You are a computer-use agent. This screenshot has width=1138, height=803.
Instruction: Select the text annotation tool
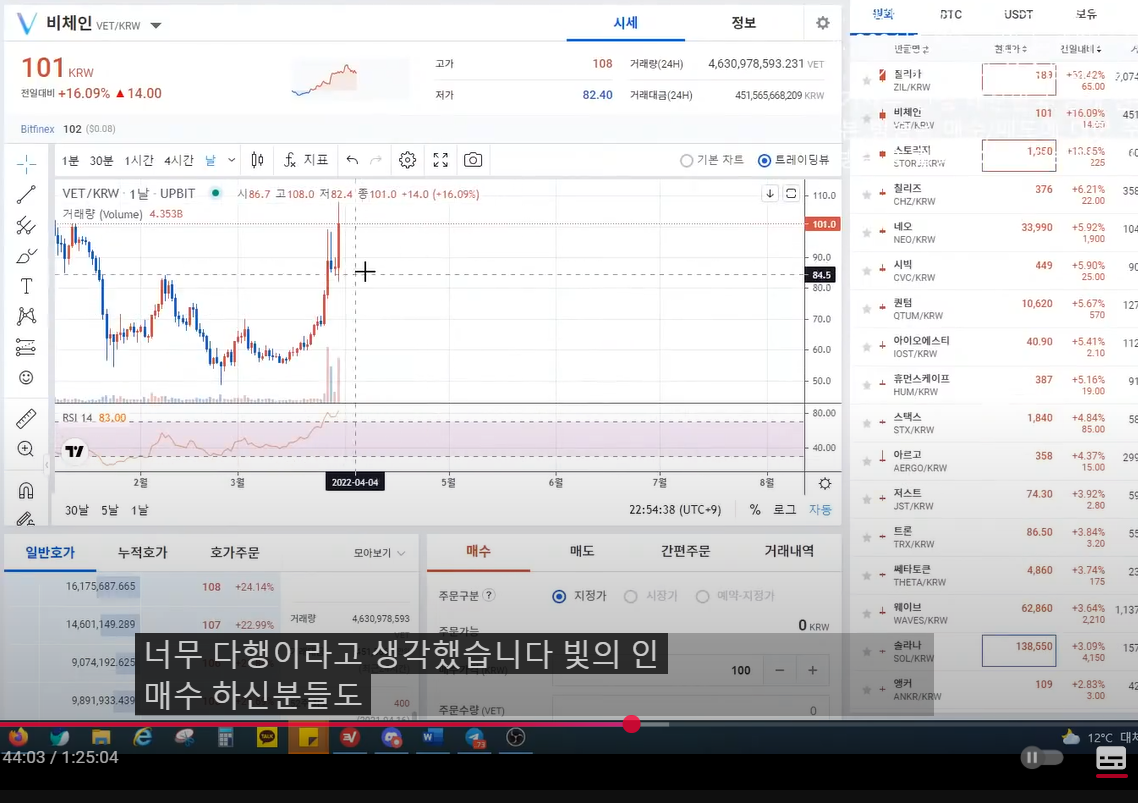pos(26,286)
